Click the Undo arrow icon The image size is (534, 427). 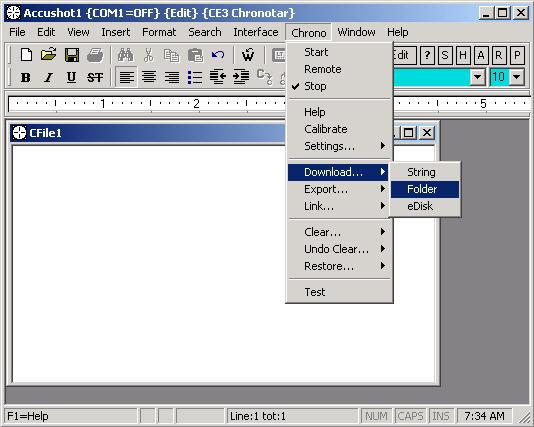[218, 55]
